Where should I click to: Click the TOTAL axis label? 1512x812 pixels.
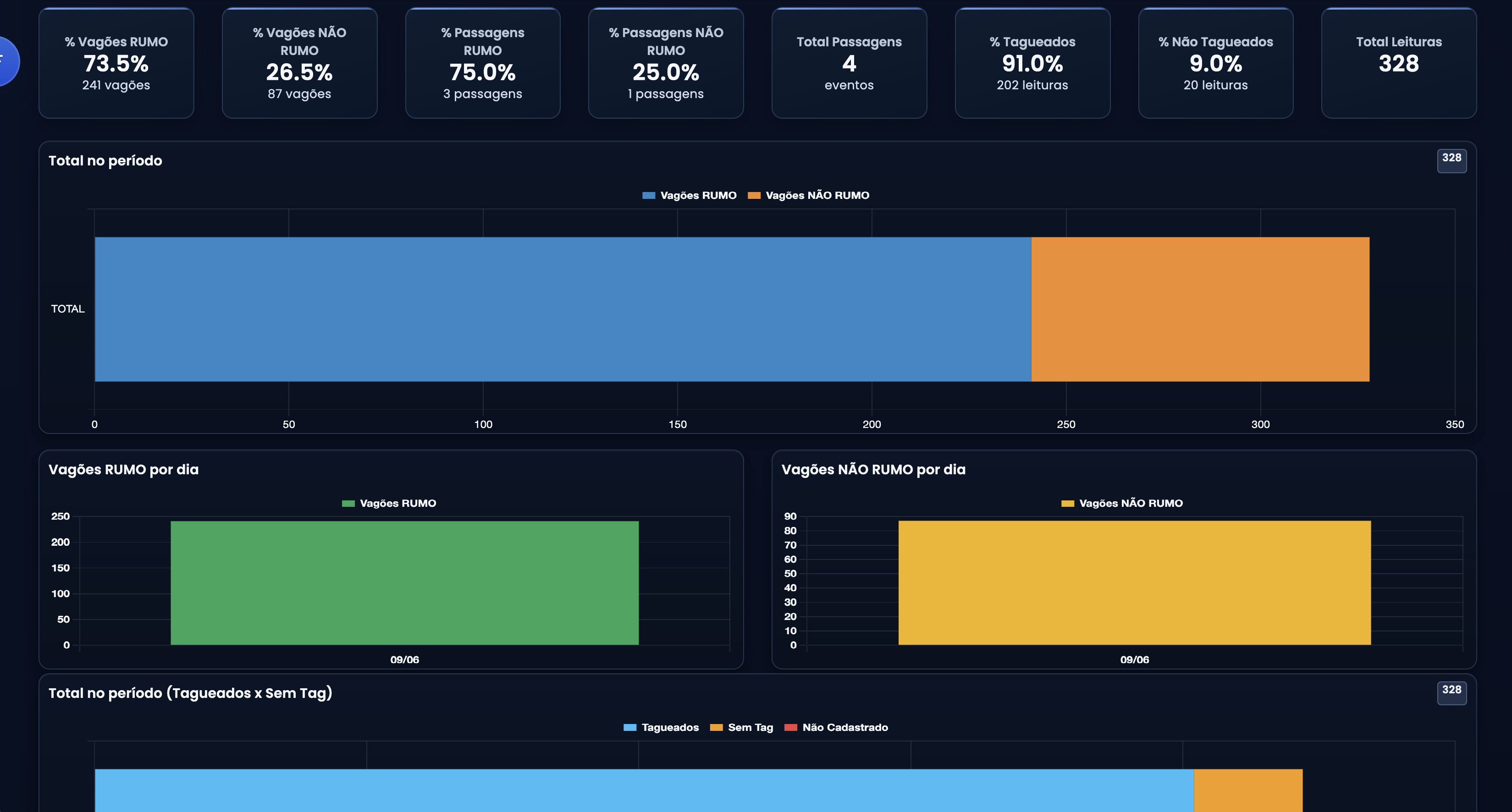tap(67, 308)
